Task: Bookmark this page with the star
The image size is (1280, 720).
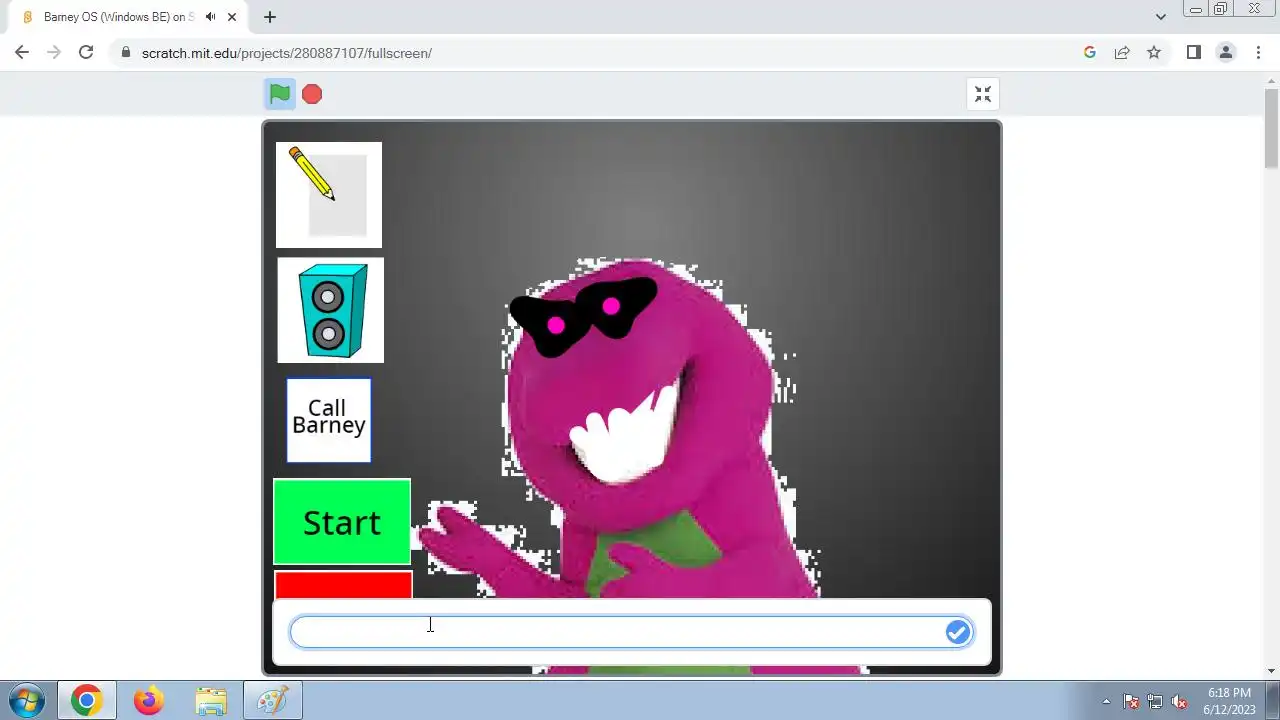Action: coord(1154,52)
